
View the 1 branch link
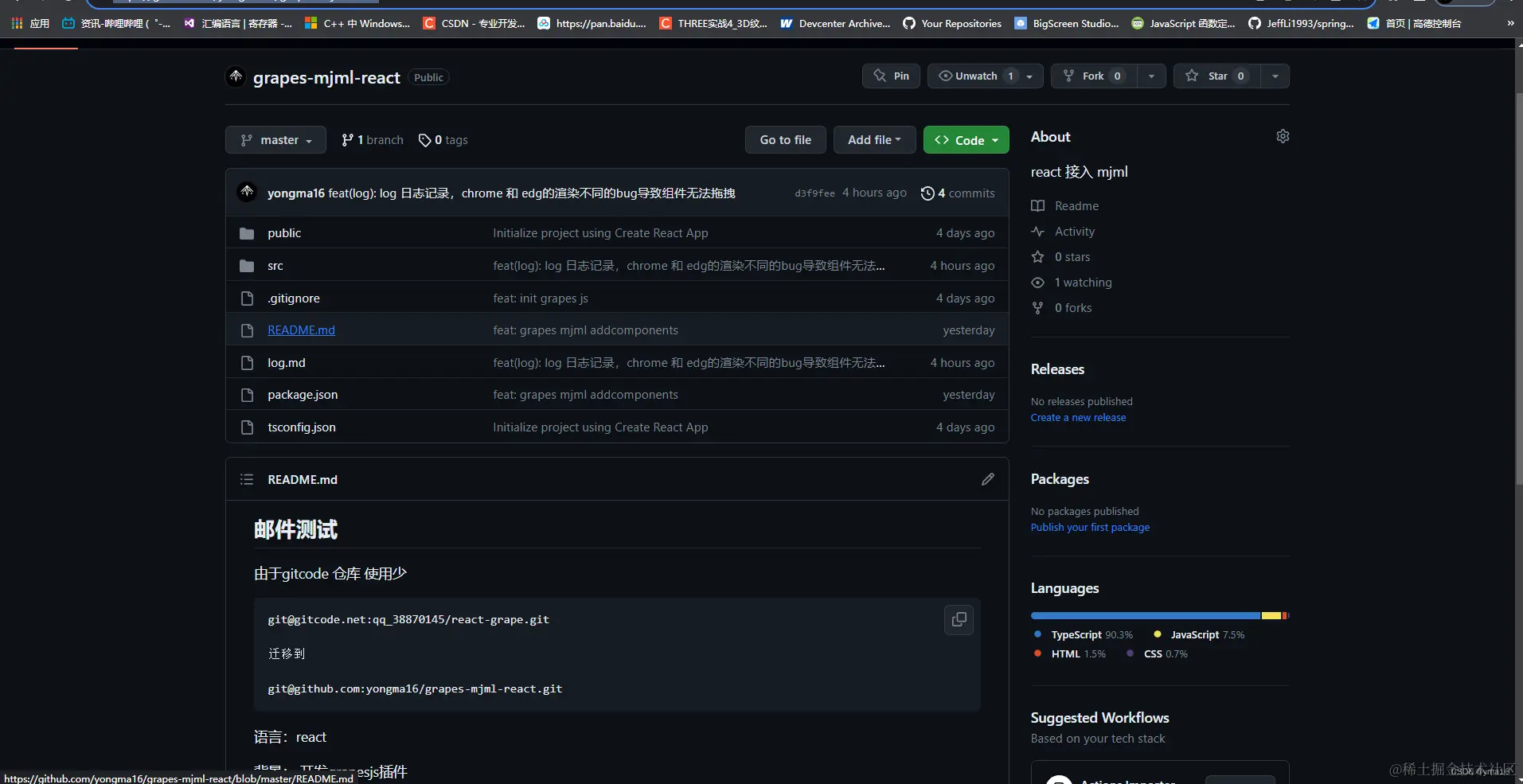click(x=372, y=140)
